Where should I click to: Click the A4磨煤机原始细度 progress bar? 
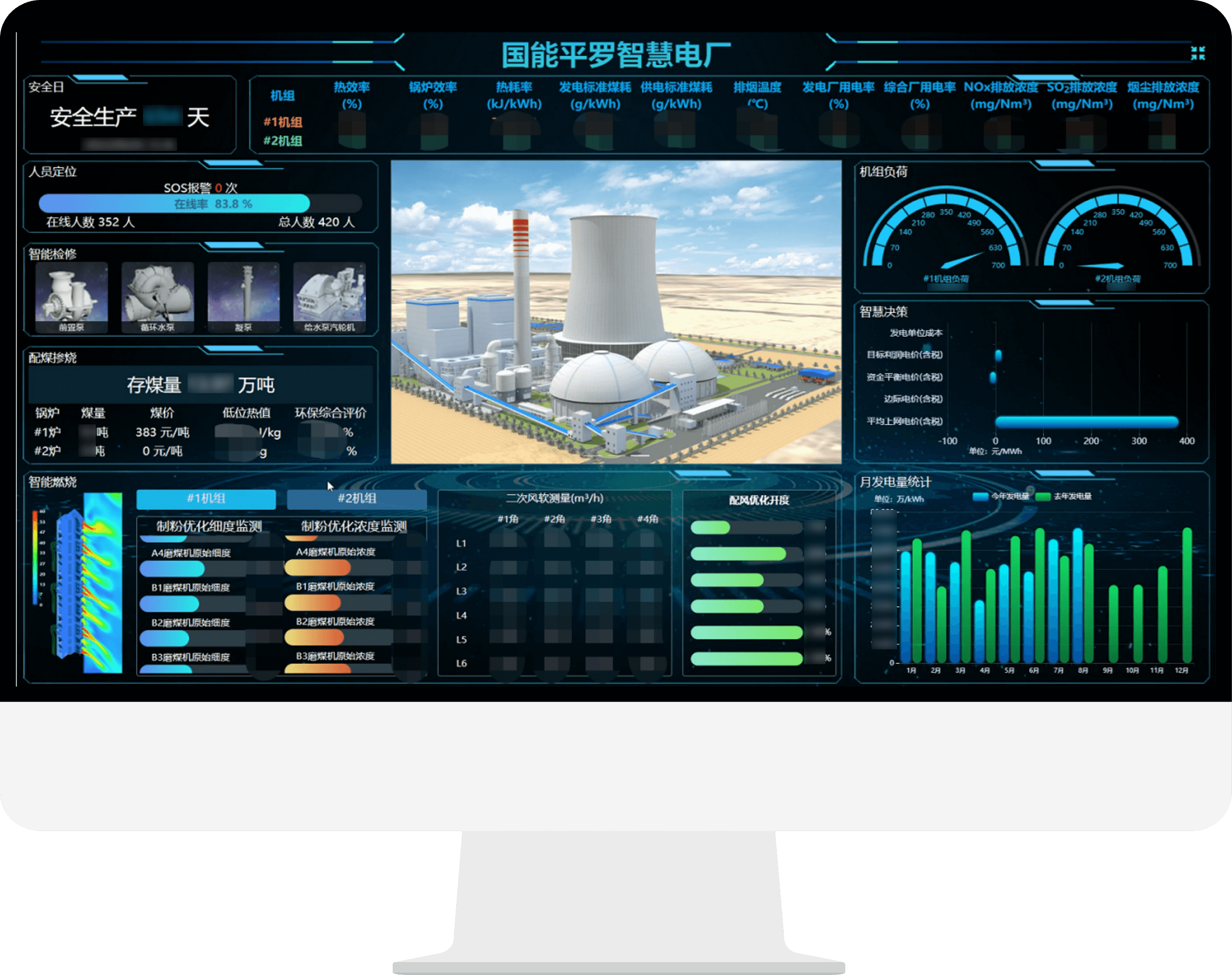194,568
